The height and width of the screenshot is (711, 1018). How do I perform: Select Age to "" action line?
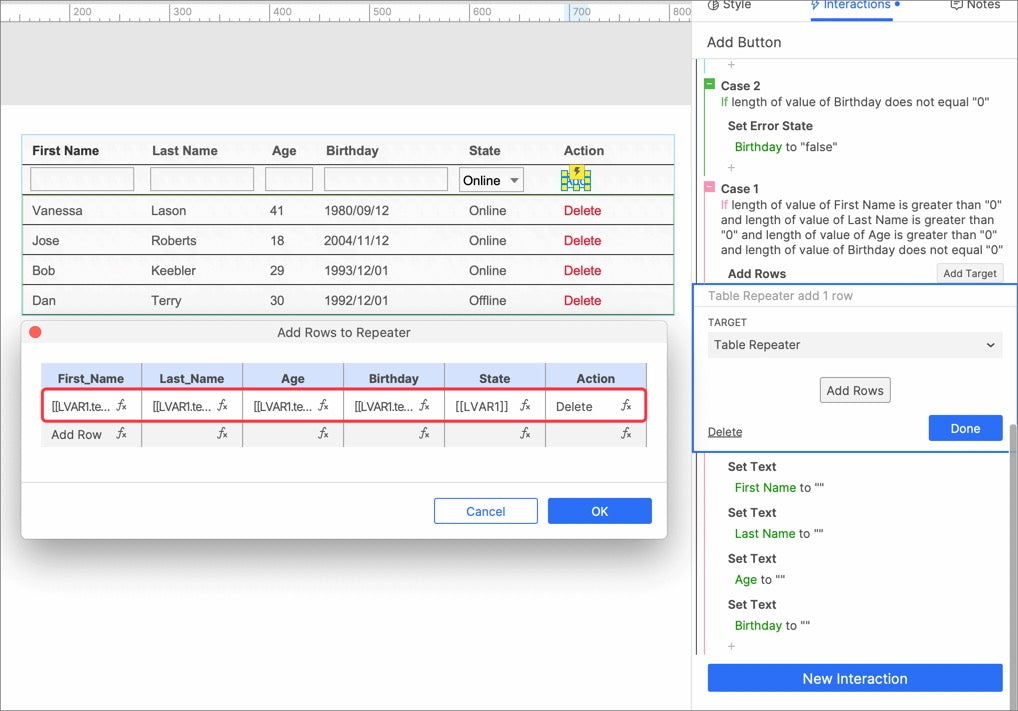[x=760, y=580]
